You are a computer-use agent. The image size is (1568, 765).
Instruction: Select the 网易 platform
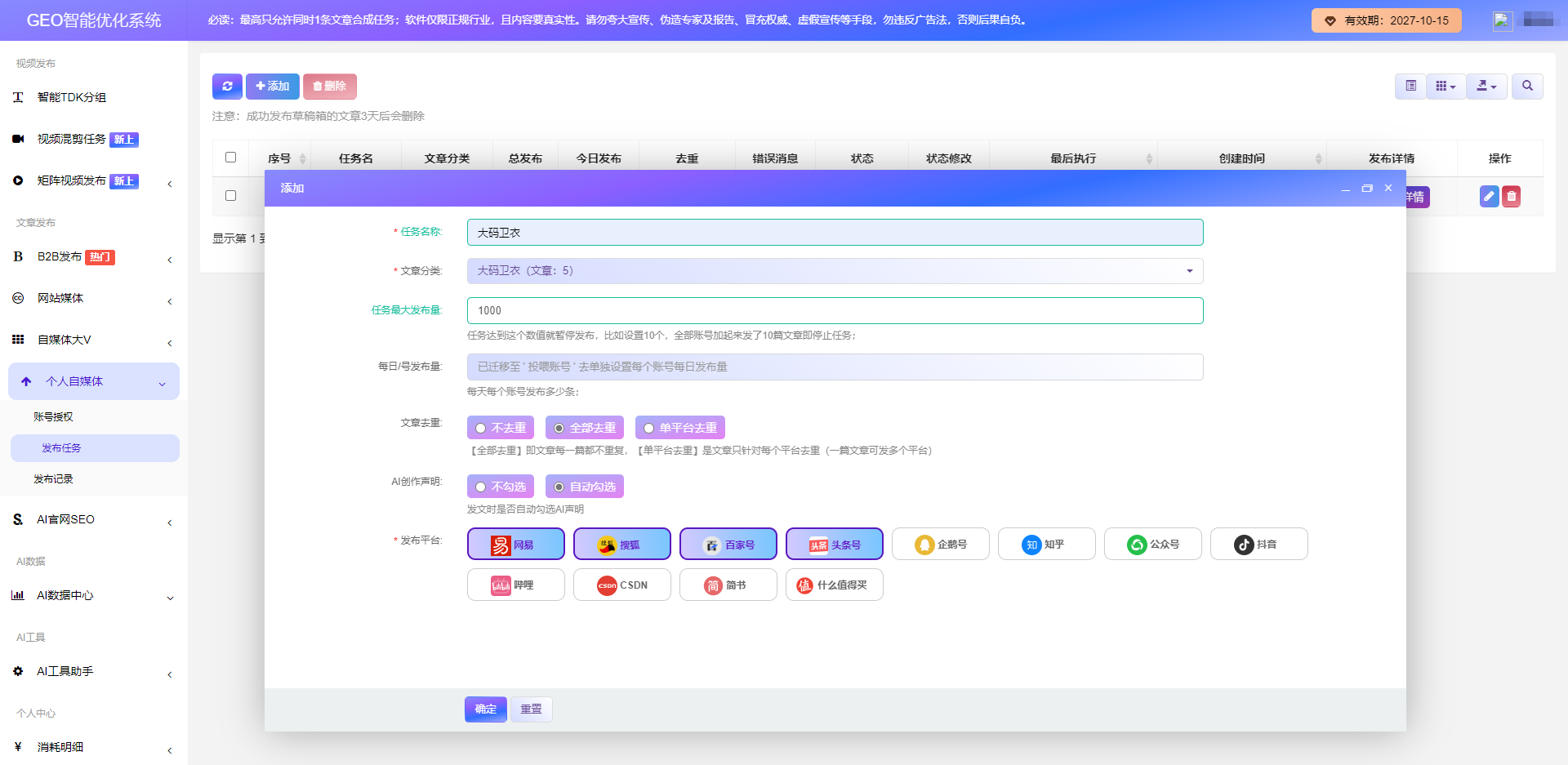point(516,544)
